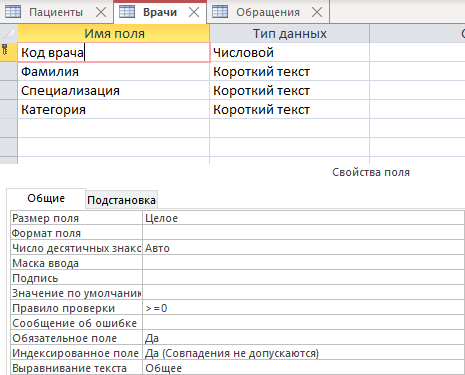Screen dimensions: 465x375
Task: Click the table icon on Обращения tab
Action: pyautogui.click(x=220, y=12)
